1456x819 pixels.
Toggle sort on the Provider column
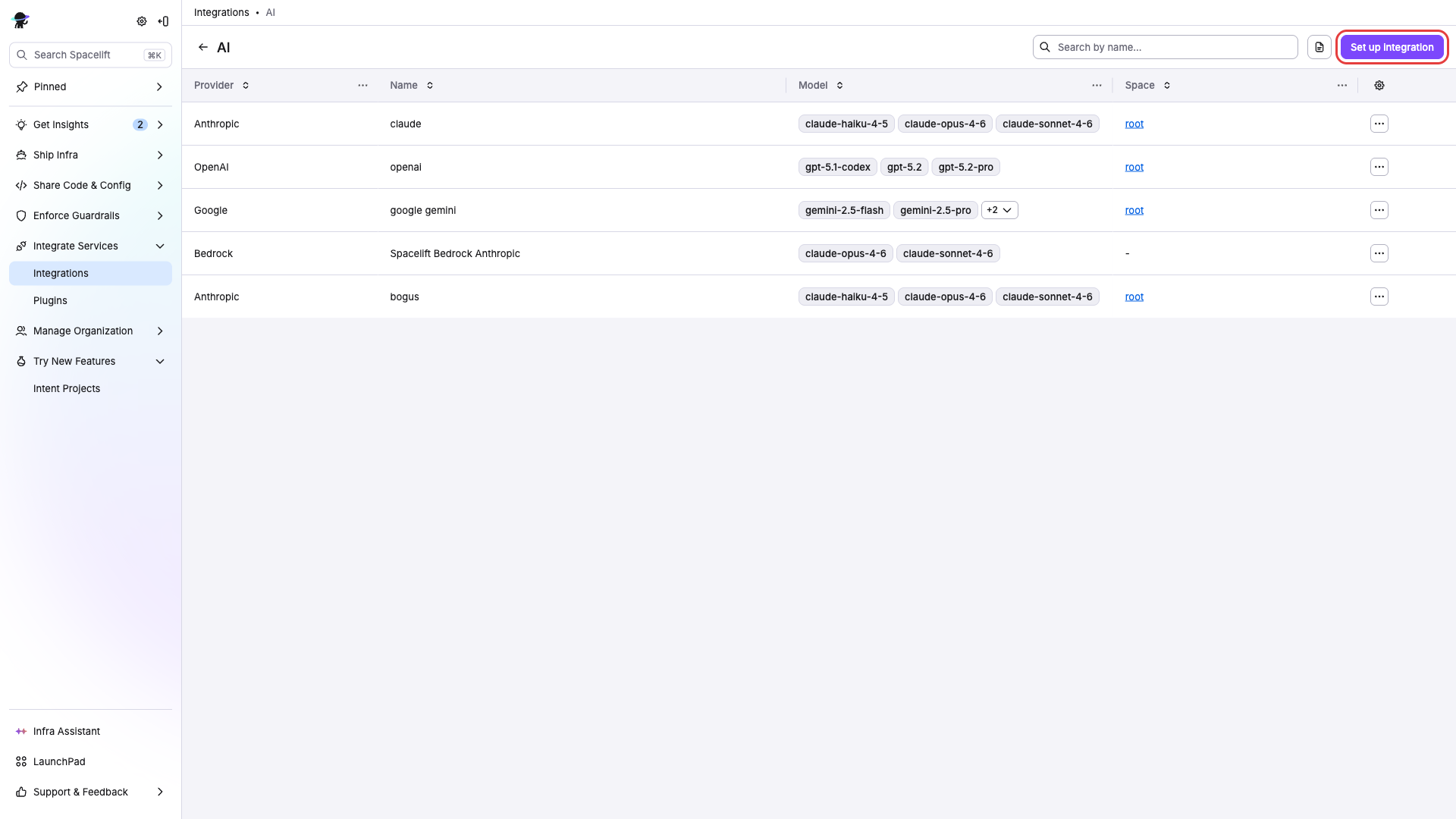245,85
